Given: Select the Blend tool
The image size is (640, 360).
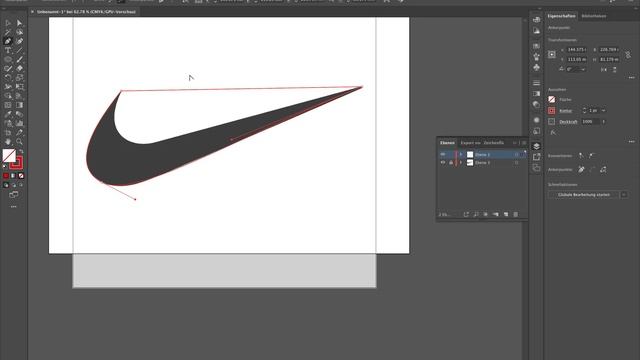Looking at the screenshot, I should tap(19, 114).
